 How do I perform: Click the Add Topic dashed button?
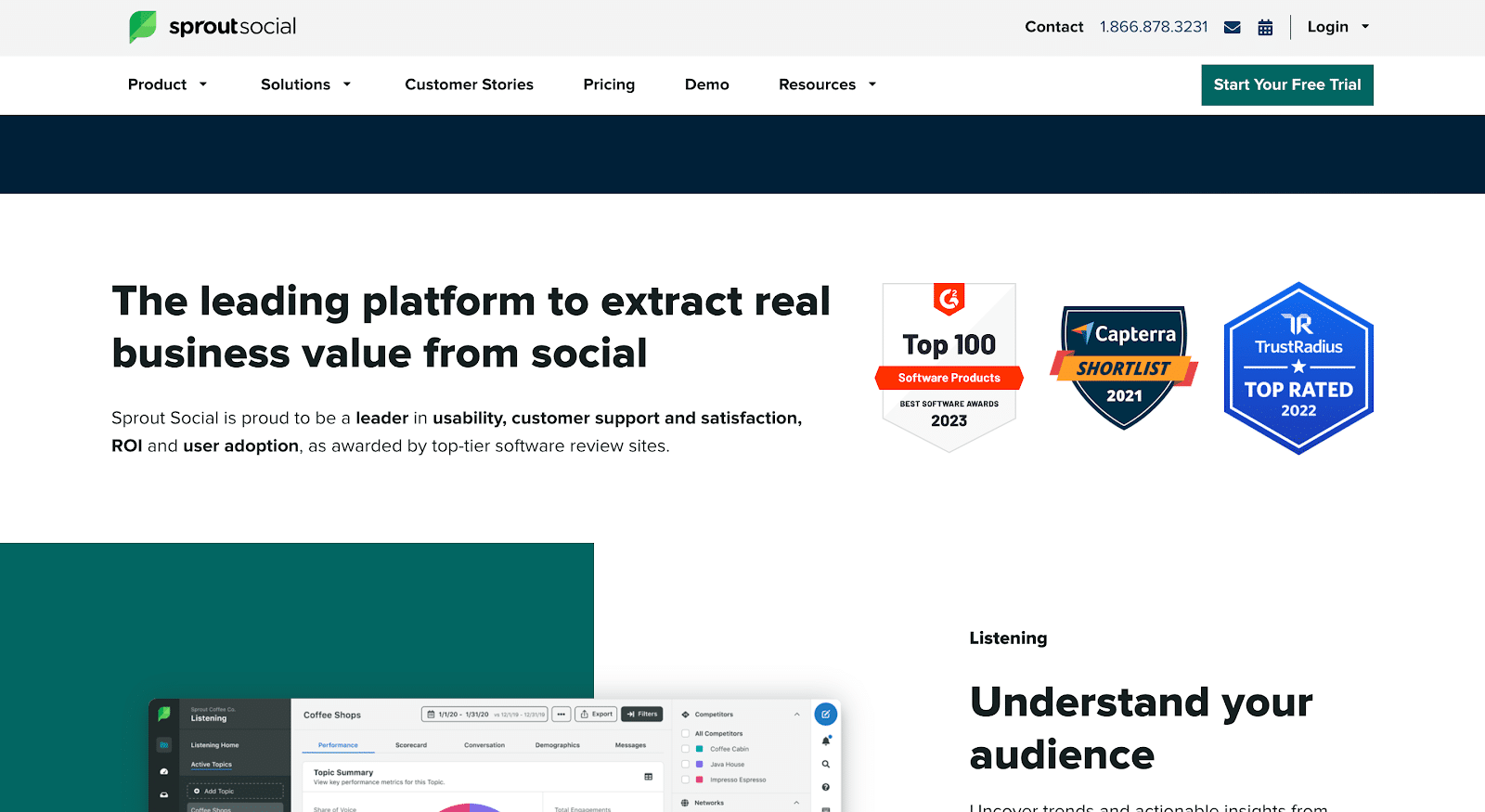tap(235, 792)
